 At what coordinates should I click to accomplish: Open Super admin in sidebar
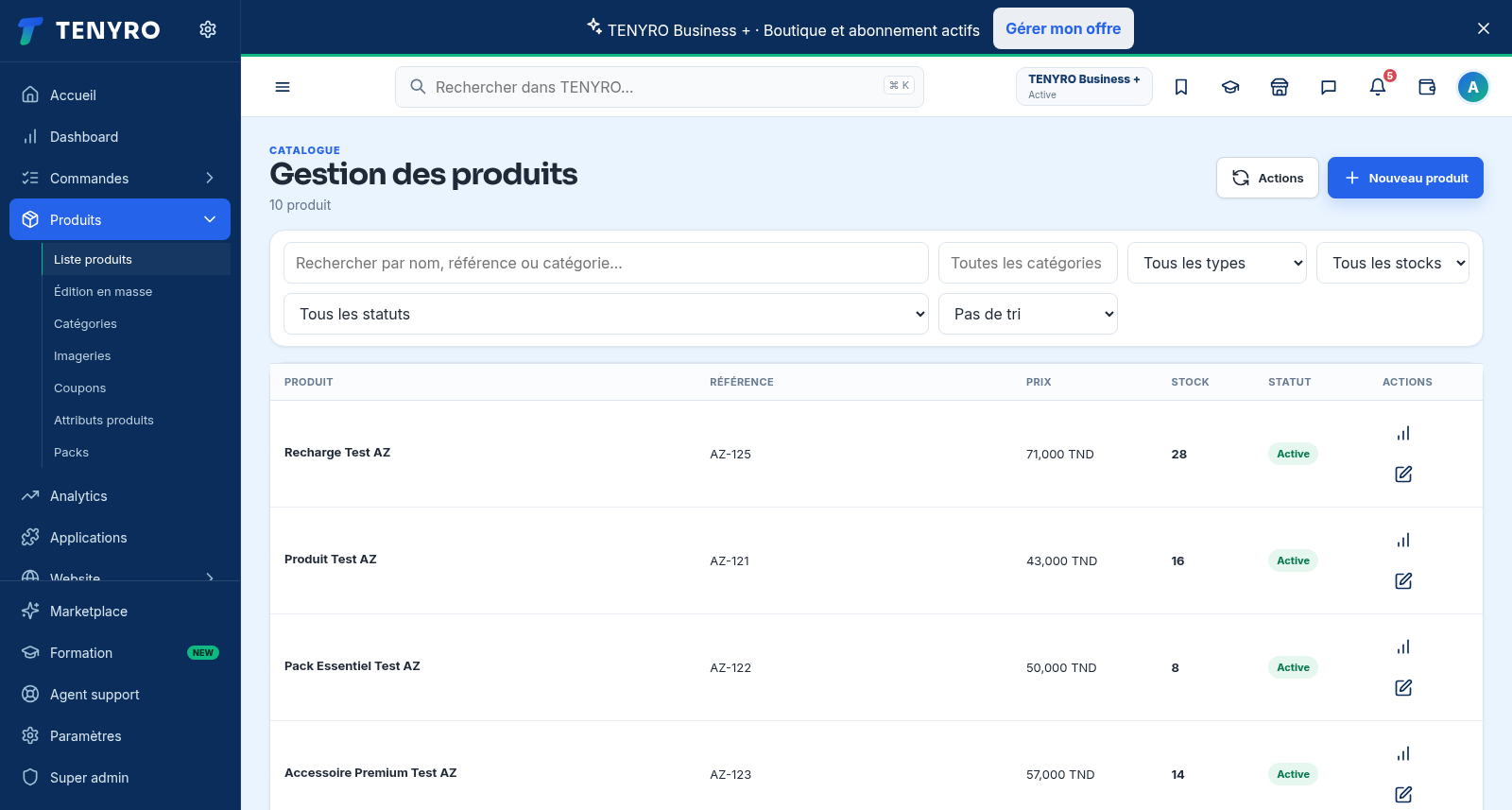120,777
